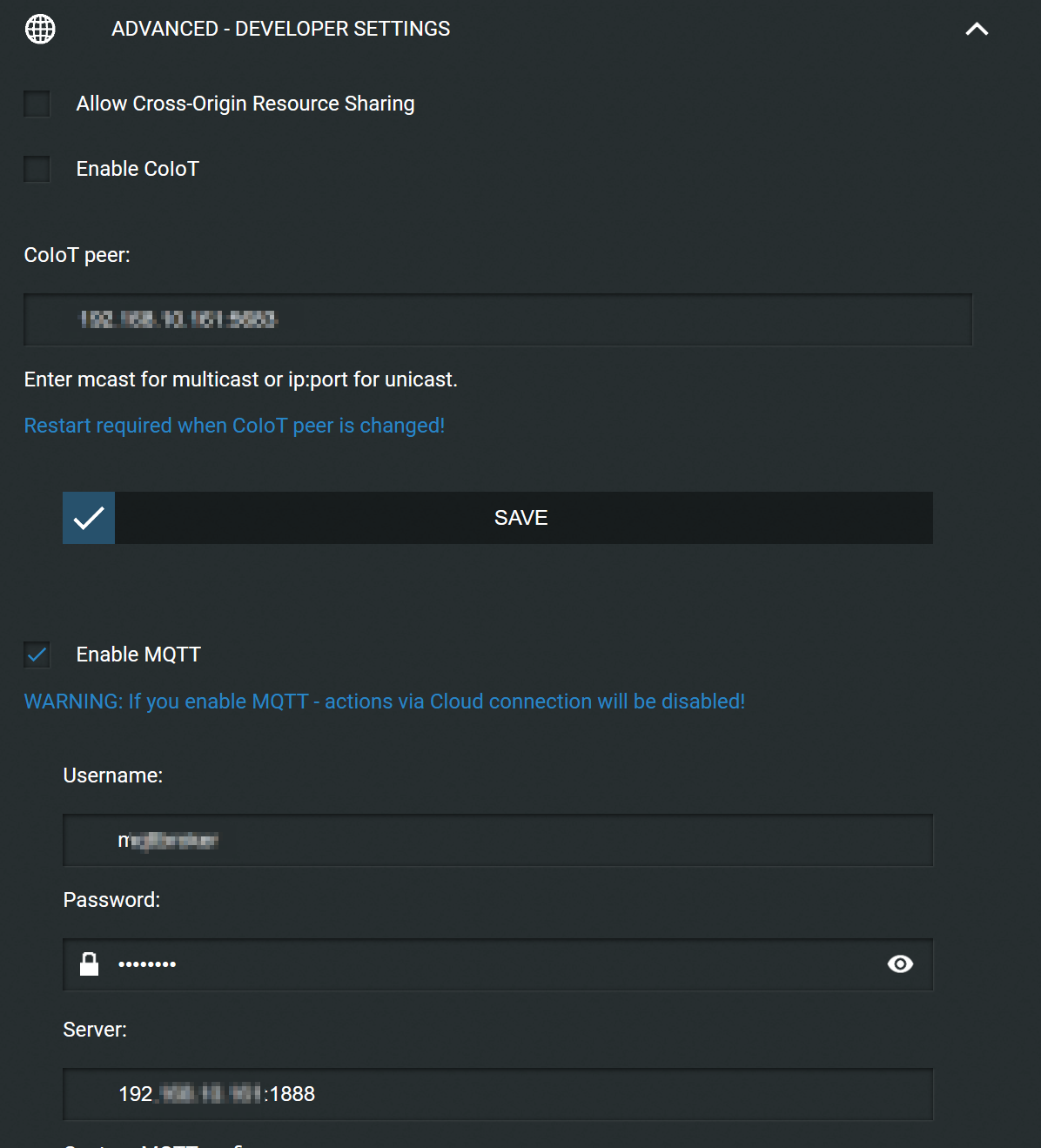Enable Allow Cross-Origin Resource Sharing checkbox

click(37, 104)
